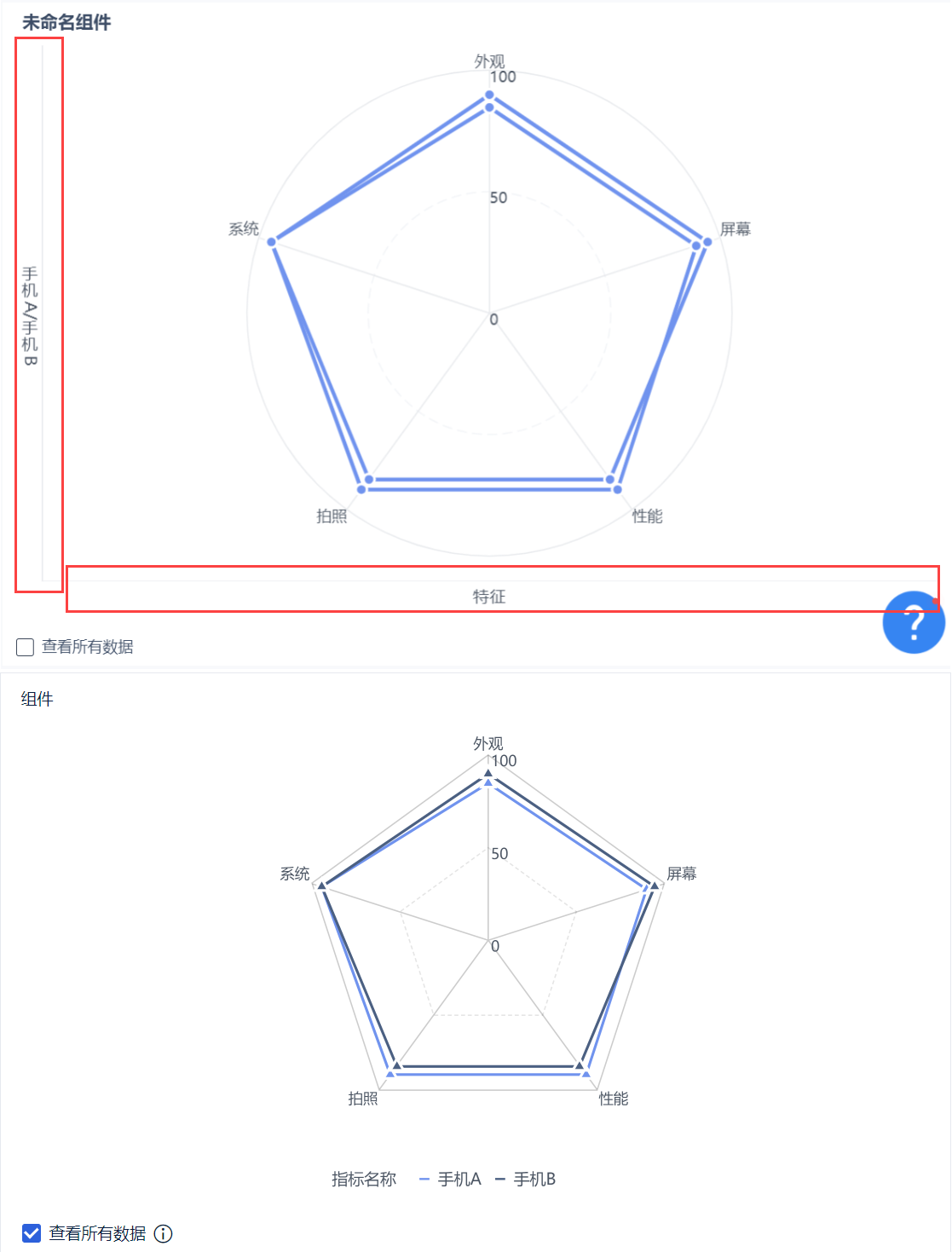Toggle the 手机B series legend label
Screen dimensions: 952x1252
click(x=534, y=1179)
